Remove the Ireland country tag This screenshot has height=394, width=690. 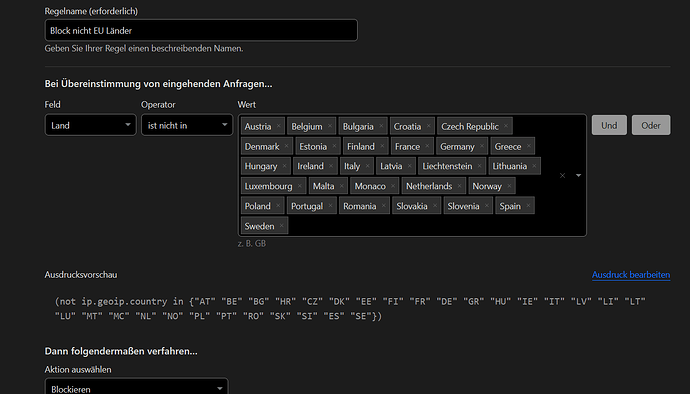point(331,166)
